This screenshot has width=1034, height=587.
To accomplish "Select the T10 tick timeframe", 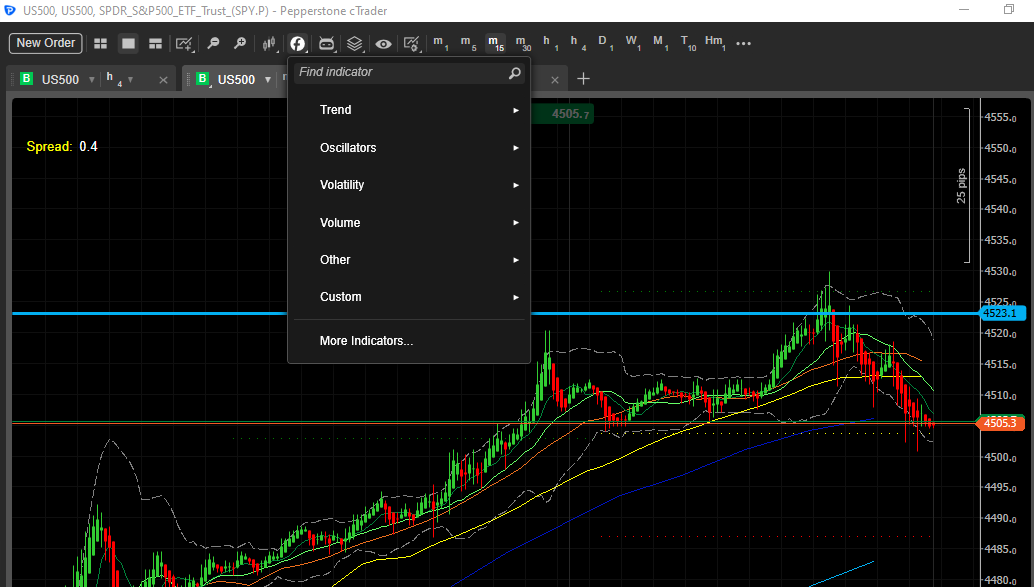I will 688,43.
